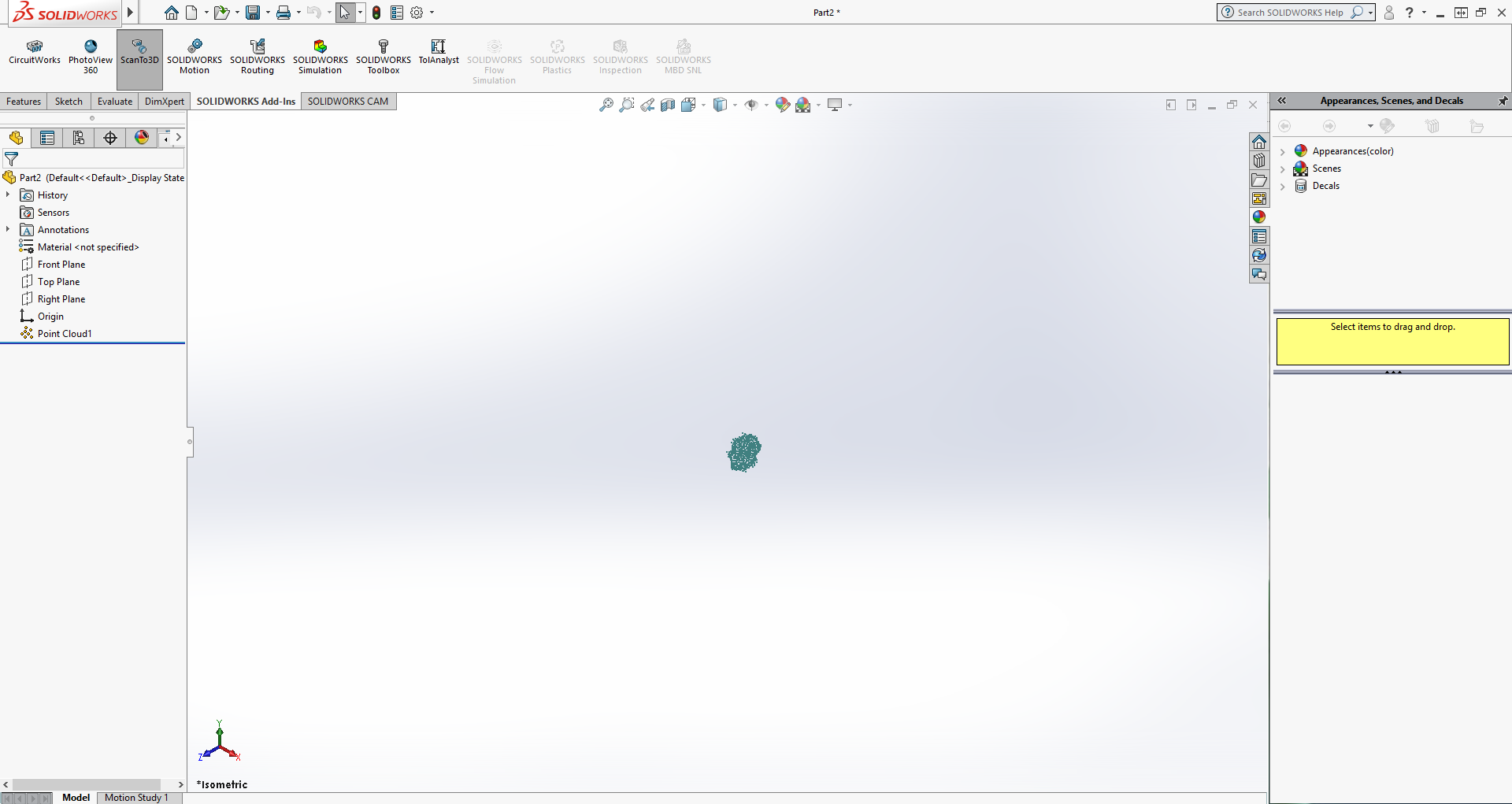Expand the History tree node

[8, 195]
